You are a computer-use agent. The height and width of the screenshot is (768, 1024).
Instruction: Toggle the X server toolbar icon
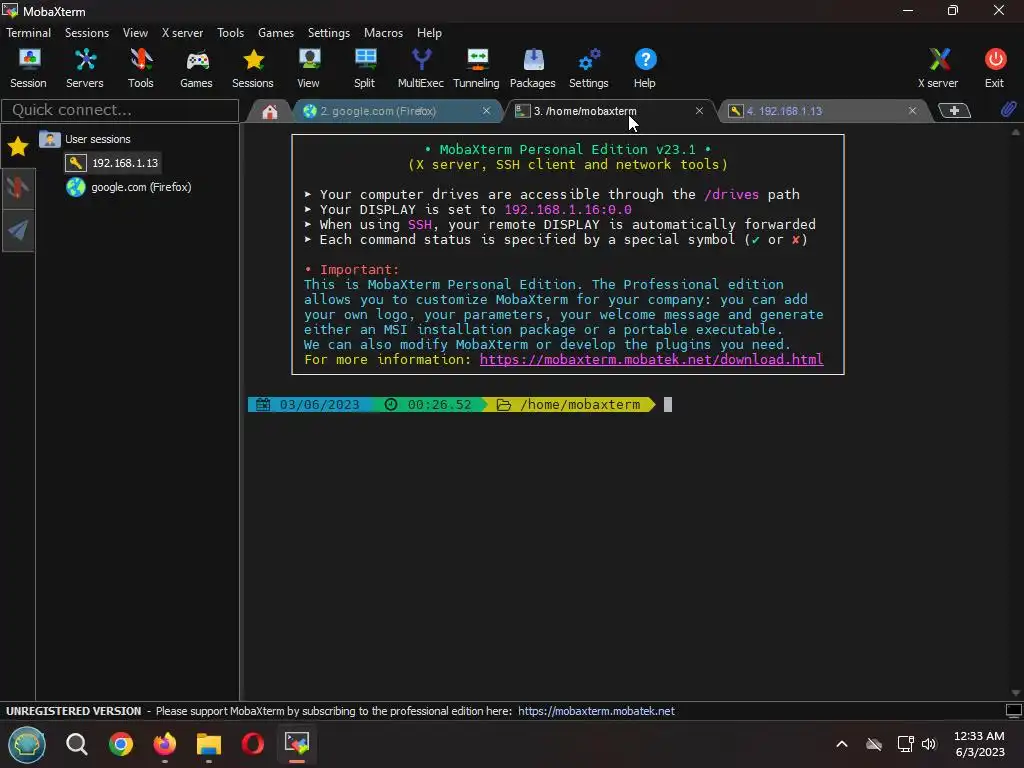[x=938, y=68]
